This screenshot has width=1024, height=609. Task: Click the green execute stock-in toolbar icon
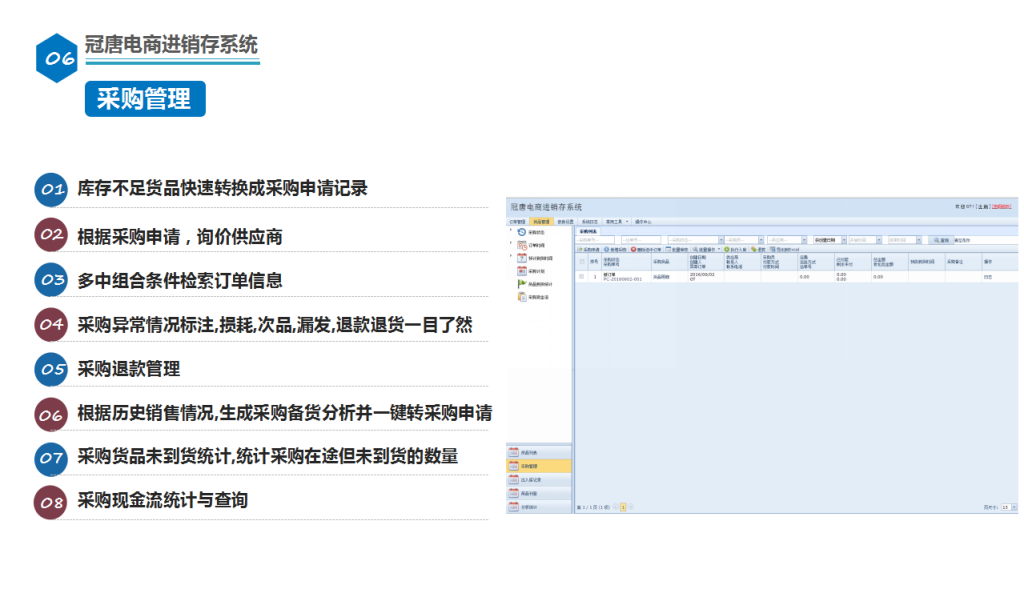click(727, 249)
